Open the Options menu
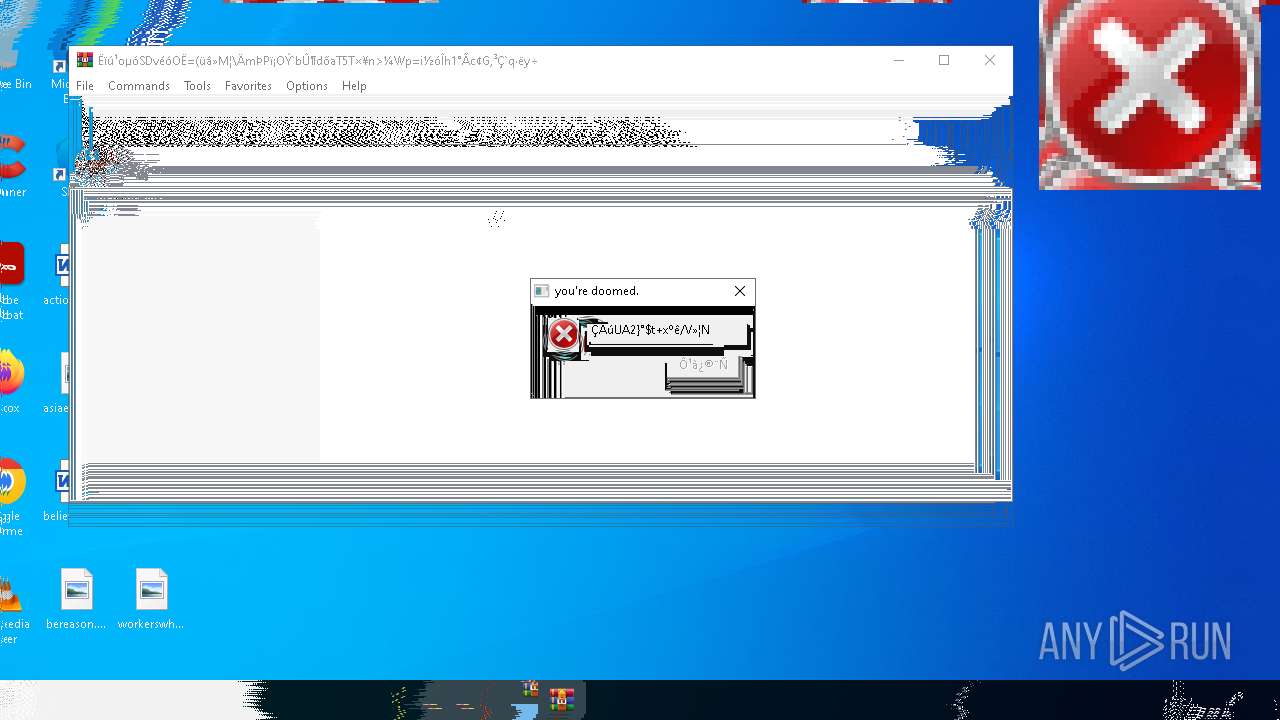This screenshot has width=1280, height=720. click(307, 86)
